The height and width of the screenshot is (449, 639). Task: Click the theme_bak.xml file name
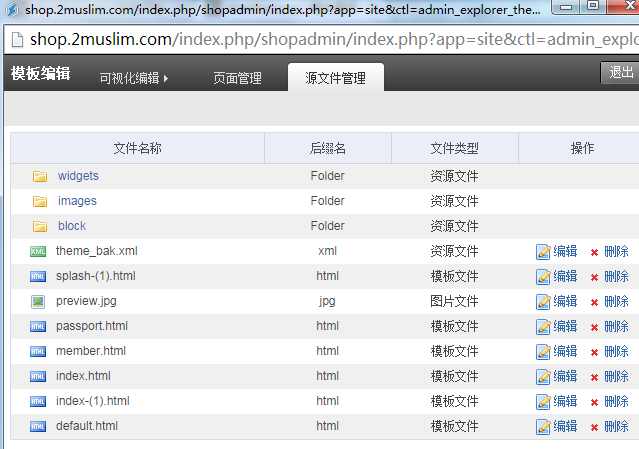[97, 251]
